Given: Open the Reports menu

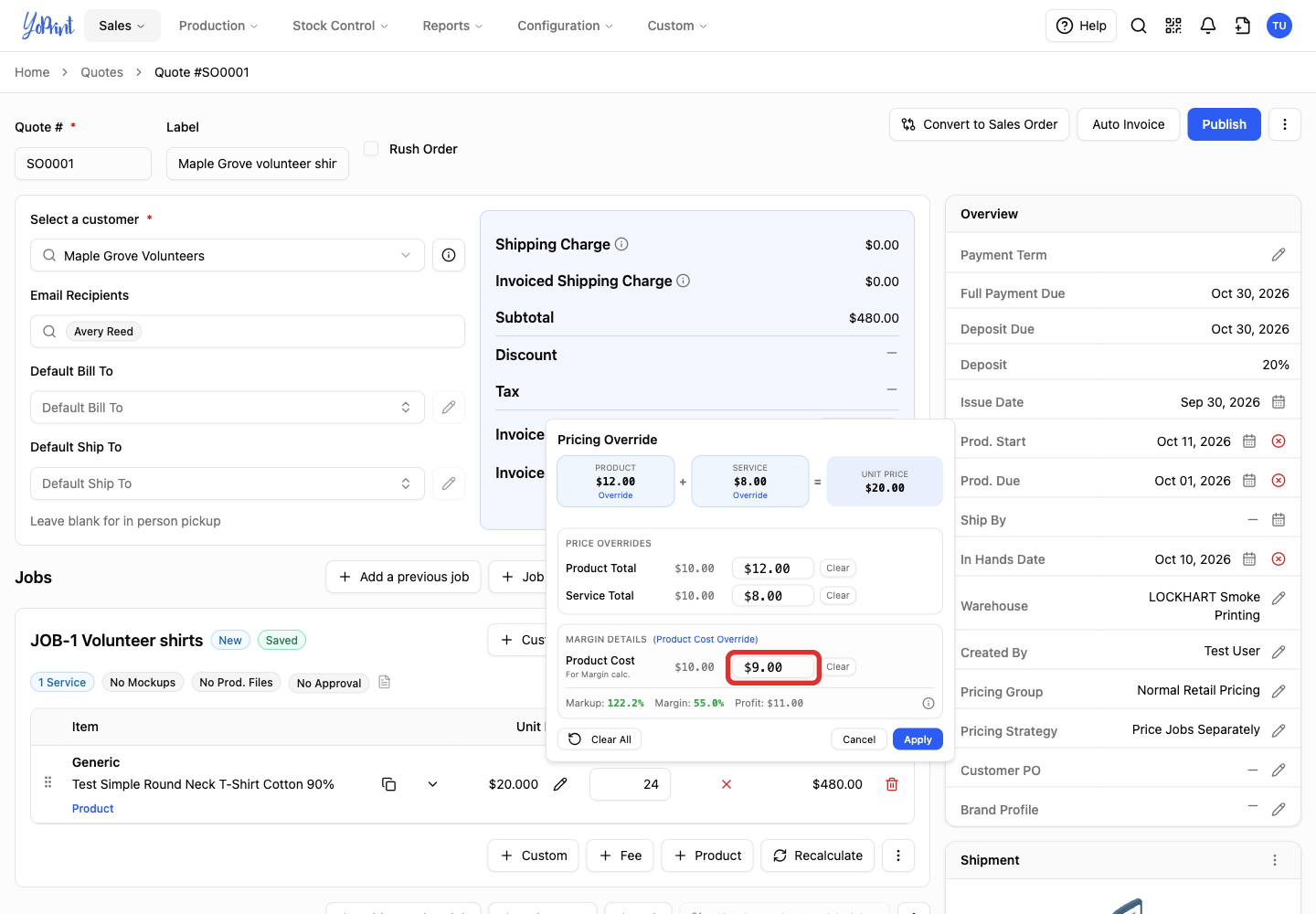Looking at the screenshot, I should point(453,26).
